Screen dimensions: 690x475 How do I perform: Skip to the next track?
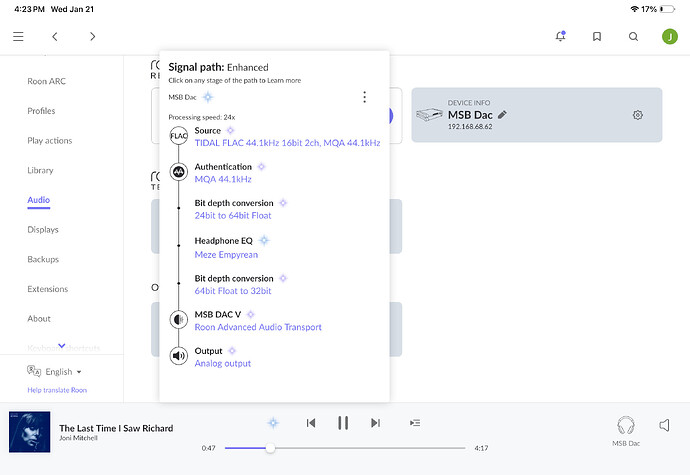pos(375,423)
